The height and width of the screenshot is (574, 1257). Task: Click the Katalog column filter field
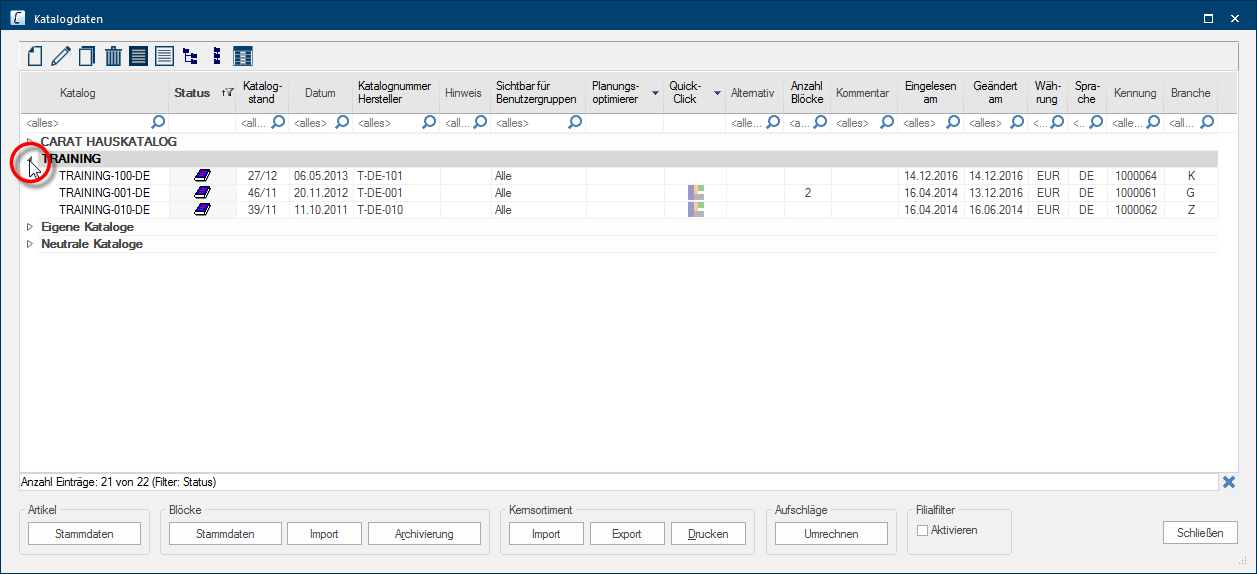pyautogui.click(x=85, y=123)
